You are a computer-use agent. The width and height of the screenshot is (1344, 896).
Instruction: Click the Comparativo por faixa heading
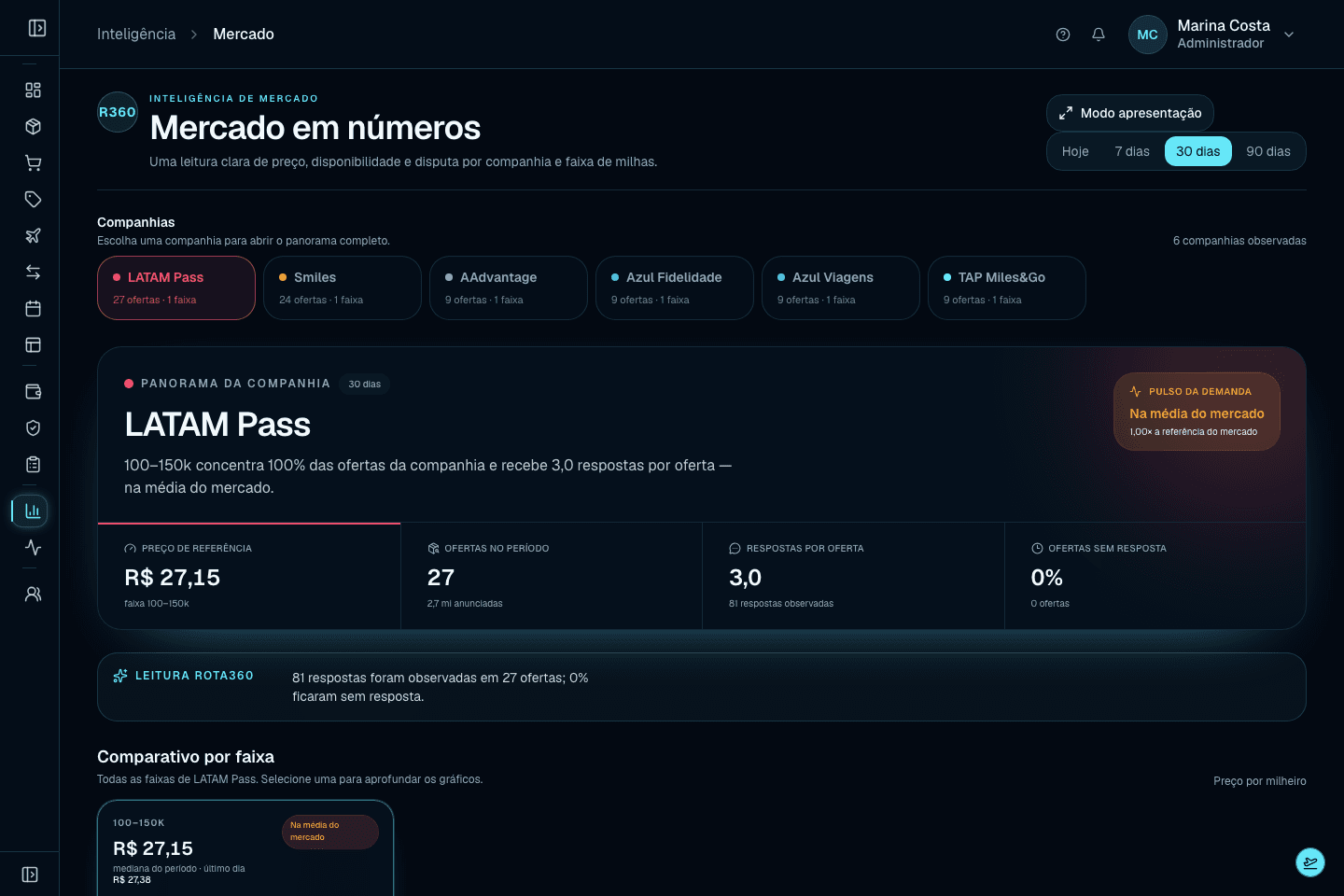(186, 757)
